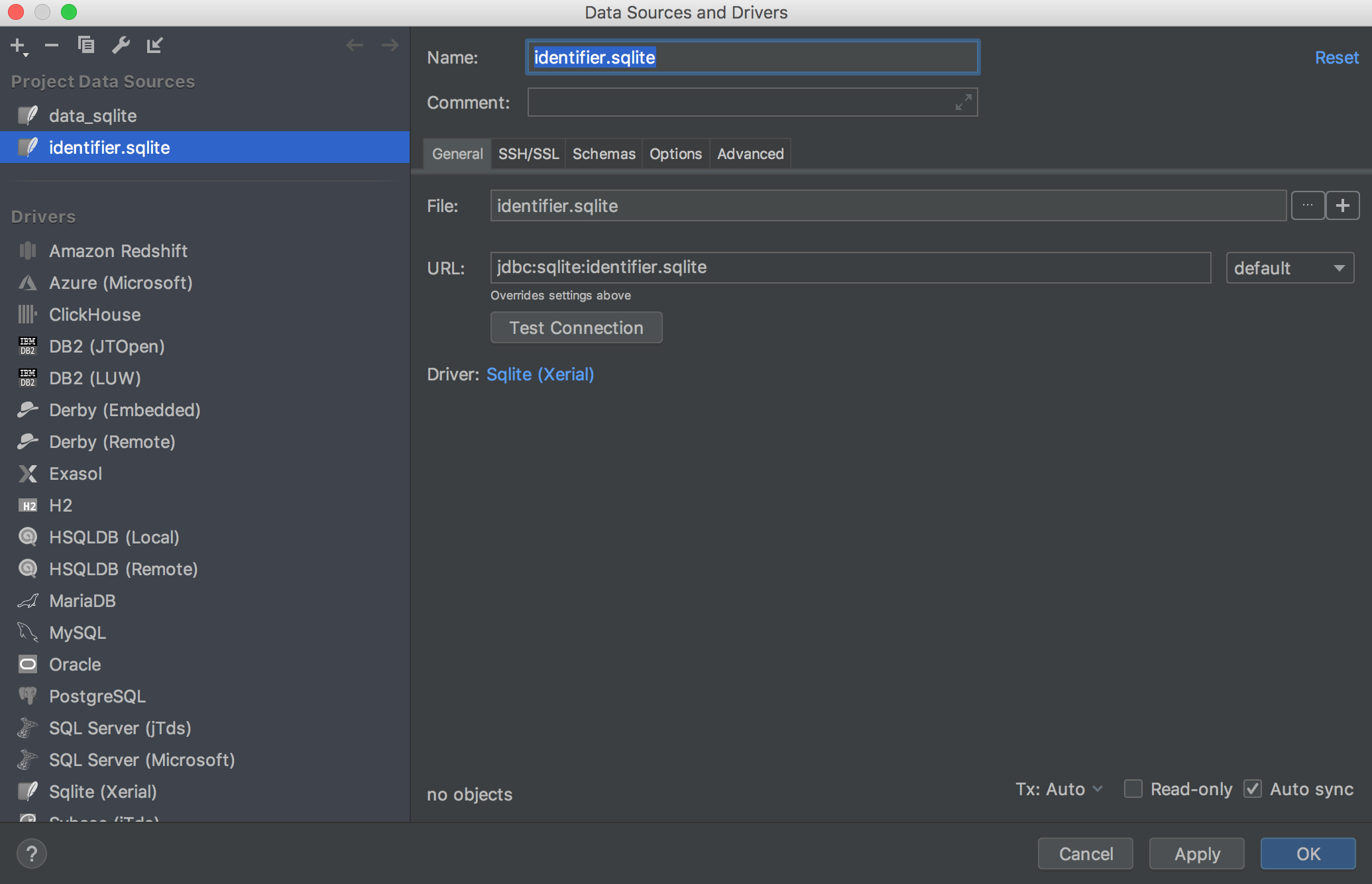Follow the Sqlite (Xerial) driver link

(x=540, y=374)
